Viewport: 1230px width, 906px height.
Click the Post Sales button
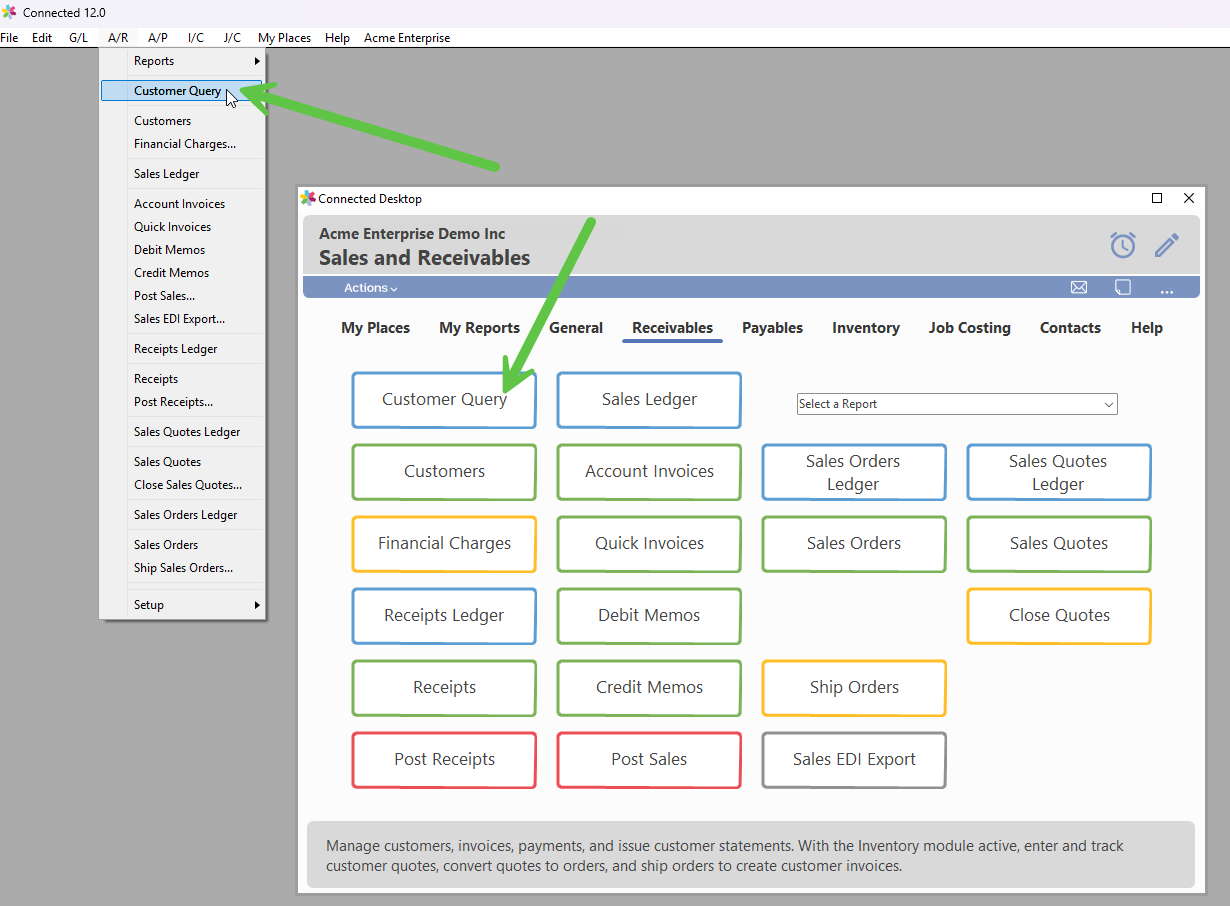tap(649, 760)
